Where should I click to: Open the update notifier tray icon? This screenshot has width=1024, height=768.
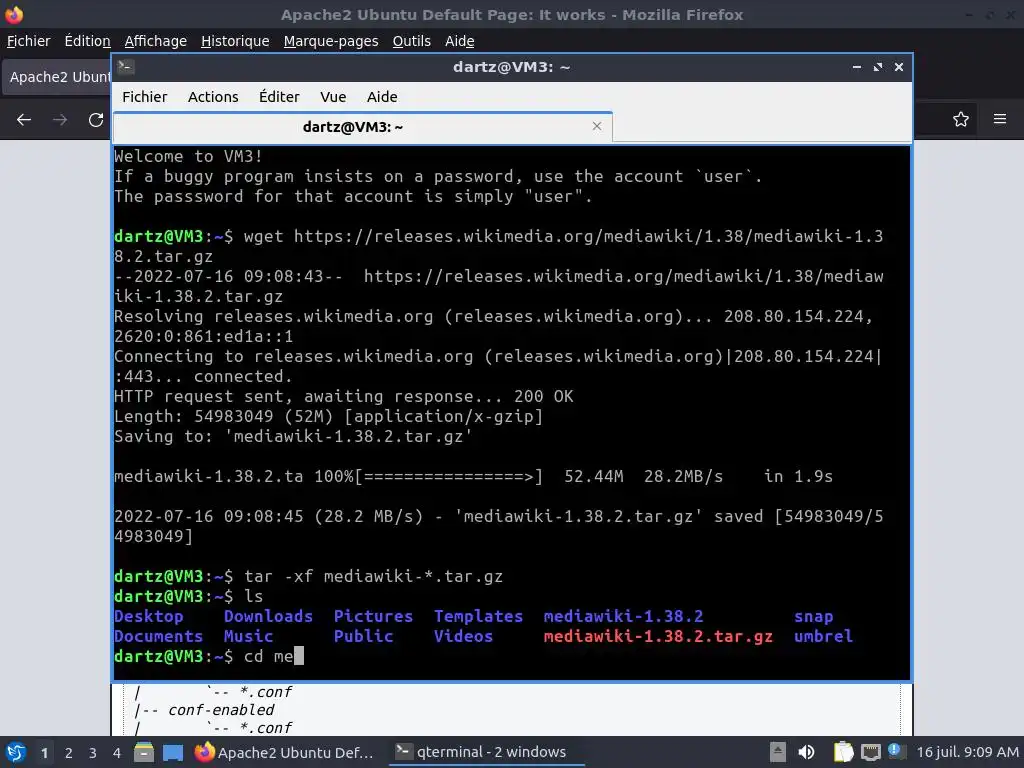tap(895, 751)
